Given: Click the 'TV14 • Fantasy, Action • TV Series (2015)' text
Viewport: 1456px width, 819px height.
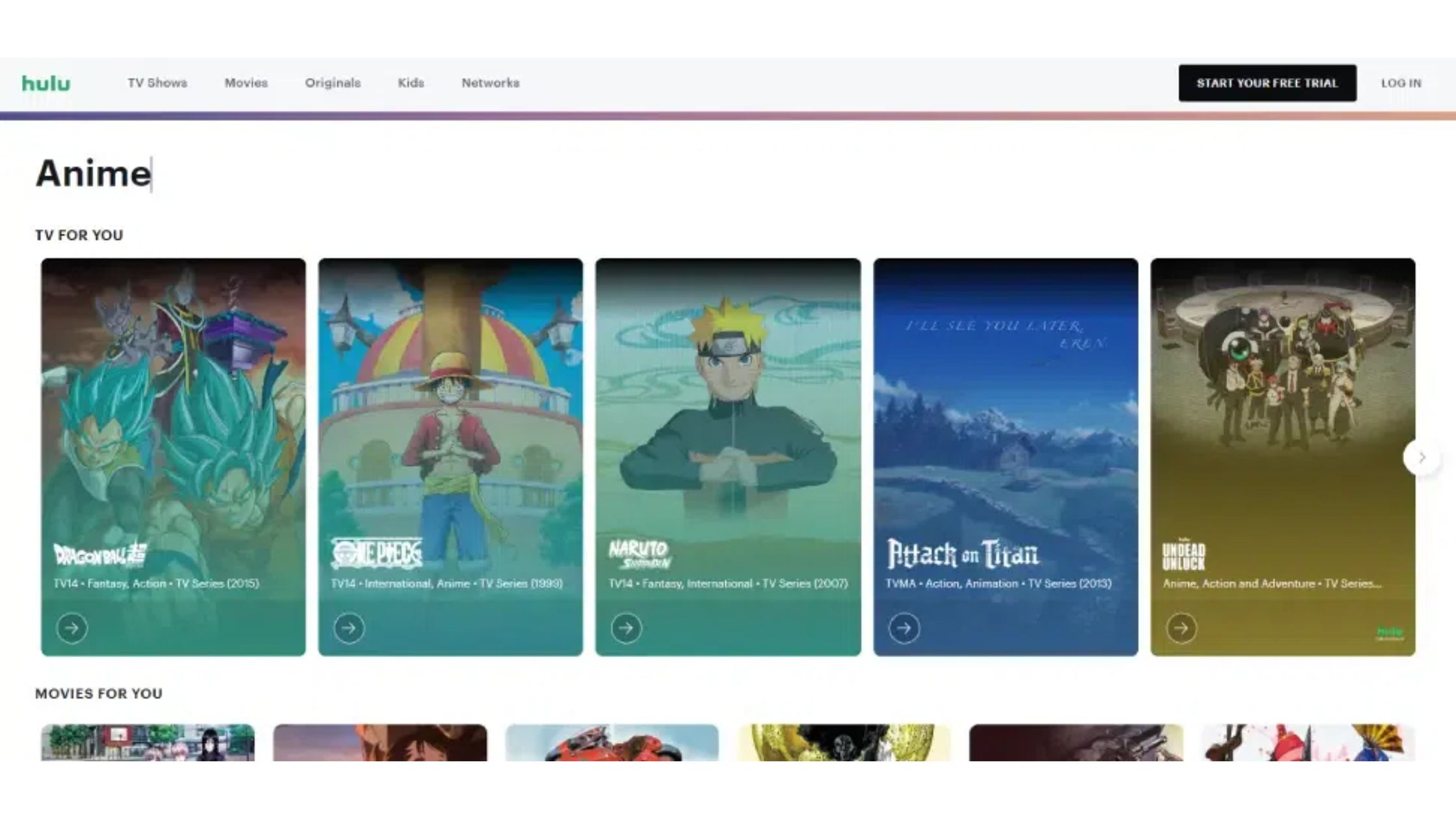Looking at the screenshot, I should click(x=156, y=584).
